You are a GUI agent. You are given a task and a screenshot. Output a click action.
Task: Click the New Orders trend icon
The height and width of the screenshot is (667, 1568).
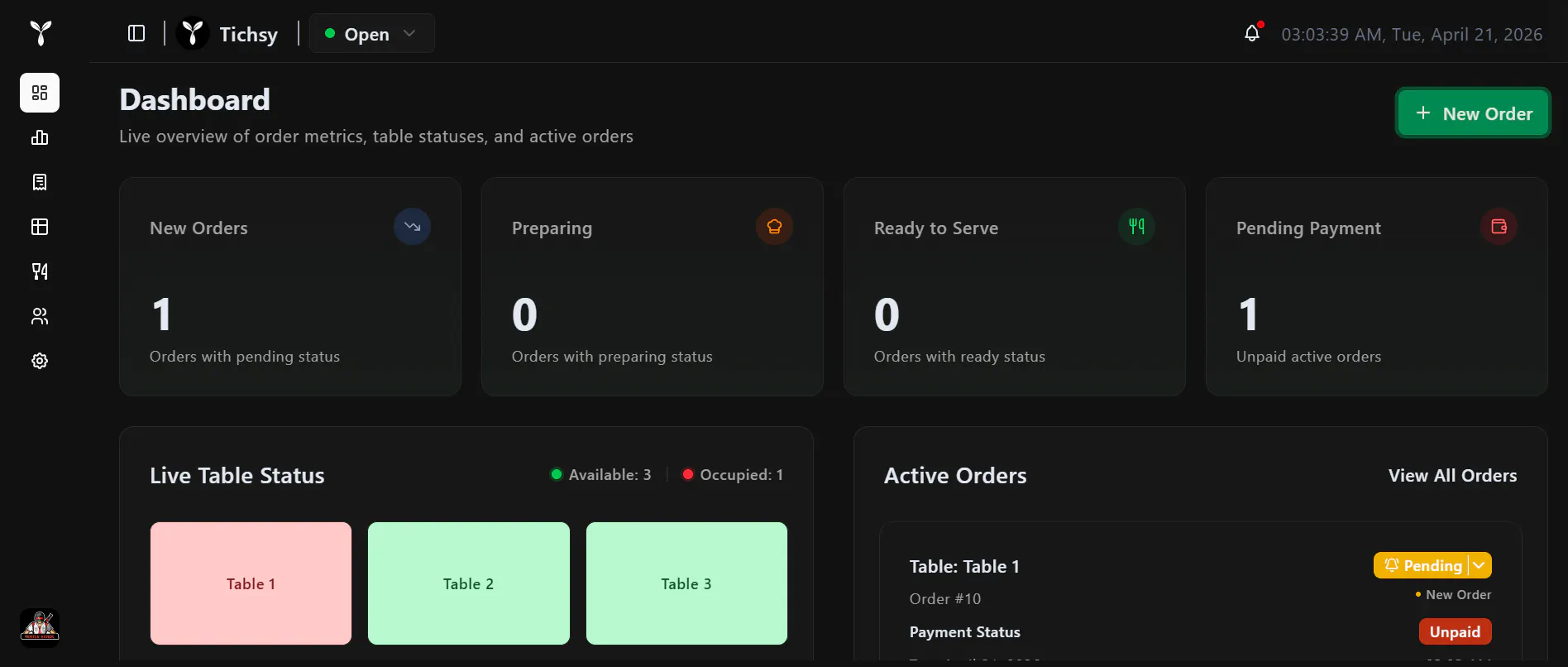(412, 227)
